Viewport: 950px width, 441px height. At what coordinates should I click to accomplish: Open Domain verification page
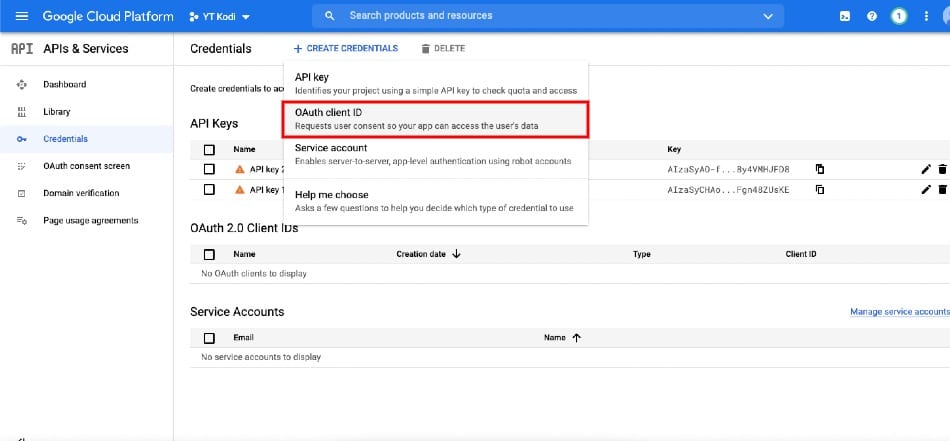[x=81, y=193]
